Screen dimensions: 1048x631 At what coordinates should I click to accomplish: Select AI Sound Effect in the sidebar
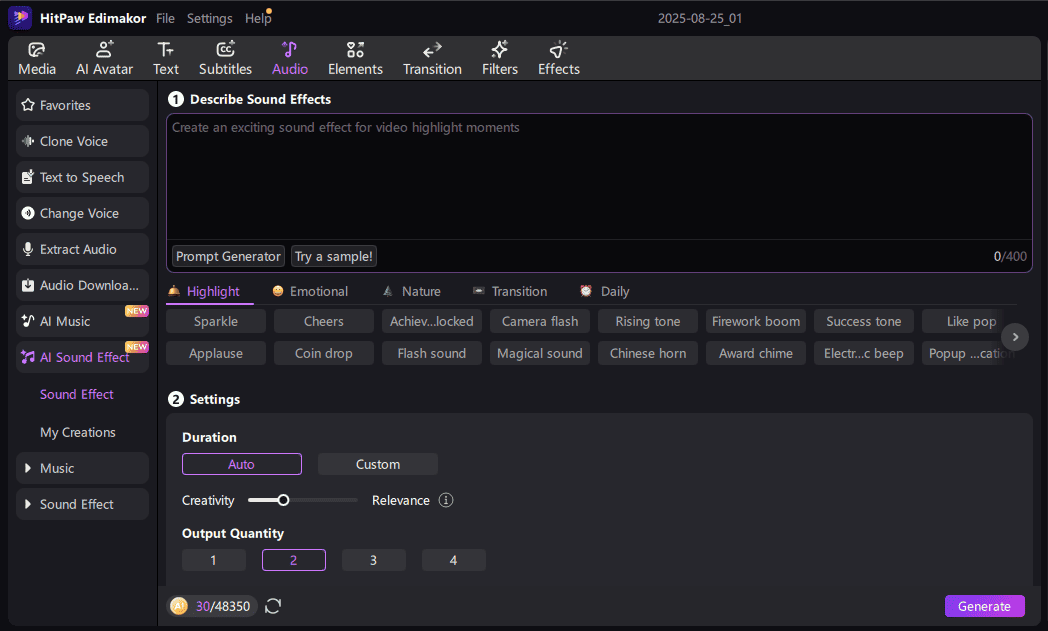[x=82, y=358]
